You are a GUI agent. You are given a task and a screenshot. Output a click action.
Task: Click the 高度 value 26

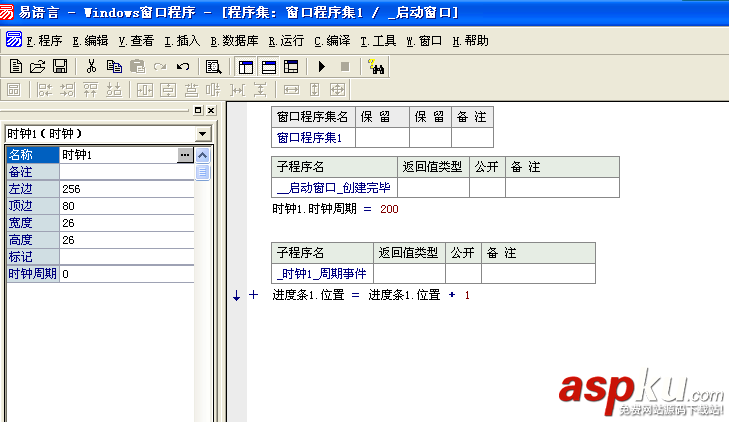click(126, 240)
